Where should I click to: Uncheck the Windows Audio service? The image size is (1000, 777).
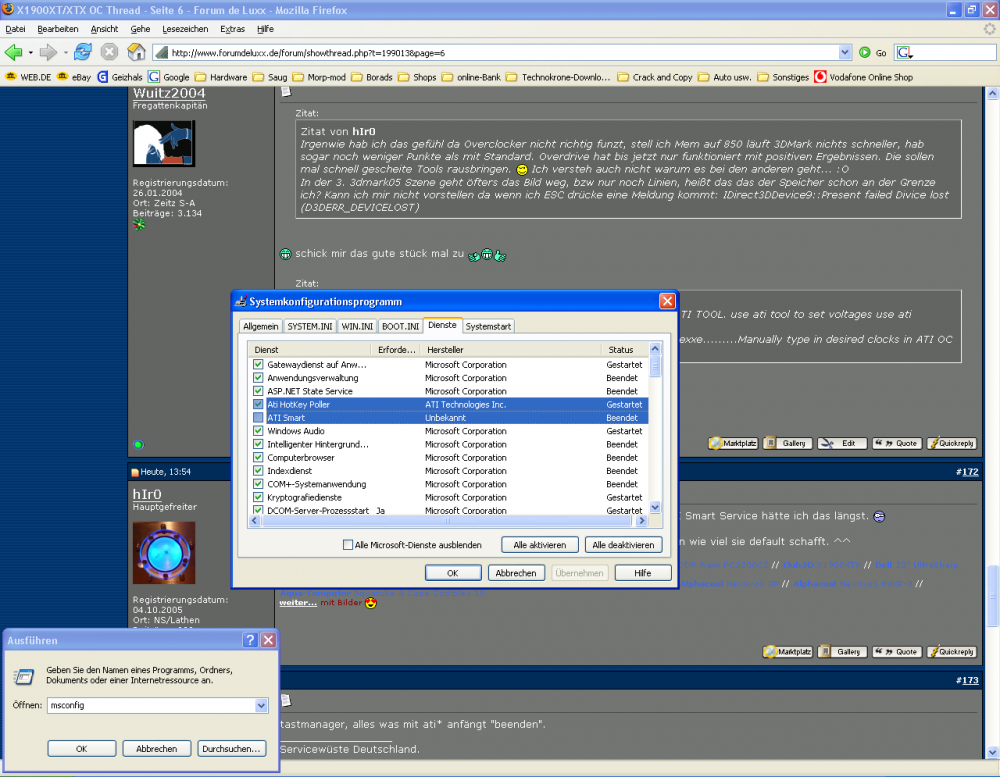coord(258,431)
